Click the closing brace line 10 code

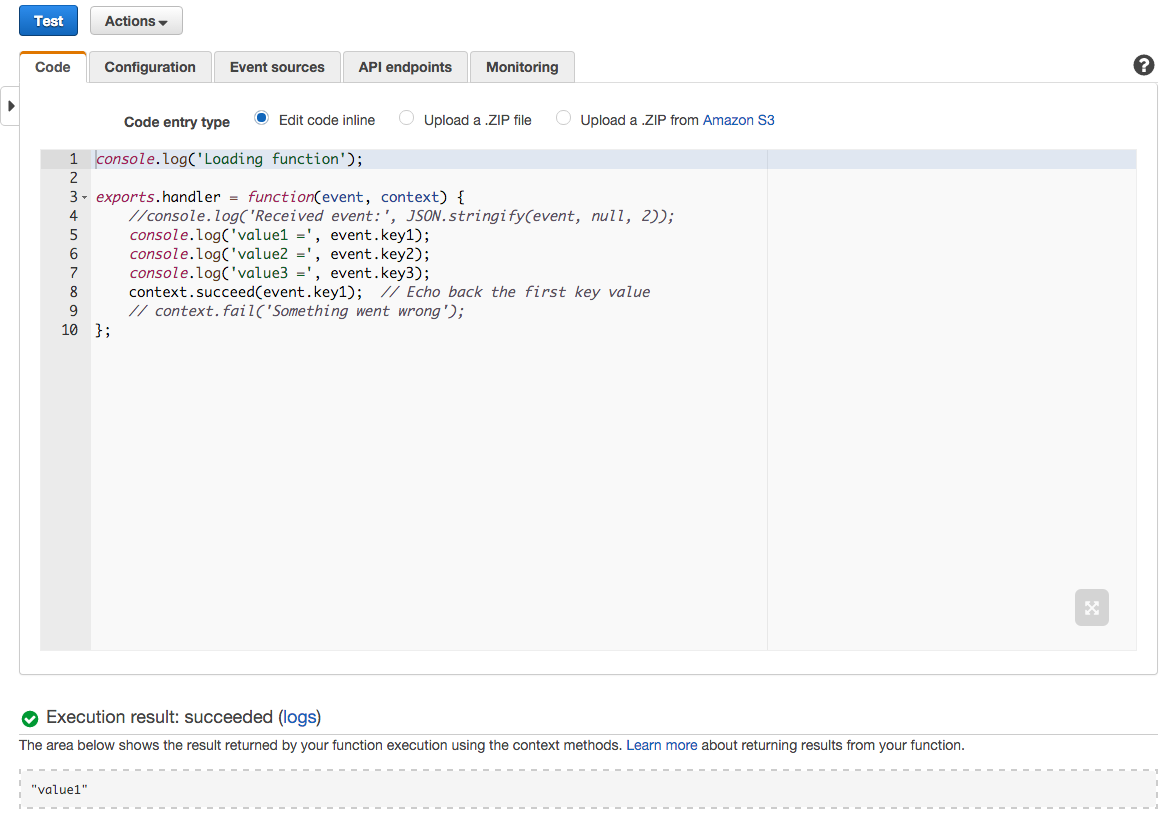point(103,331)
